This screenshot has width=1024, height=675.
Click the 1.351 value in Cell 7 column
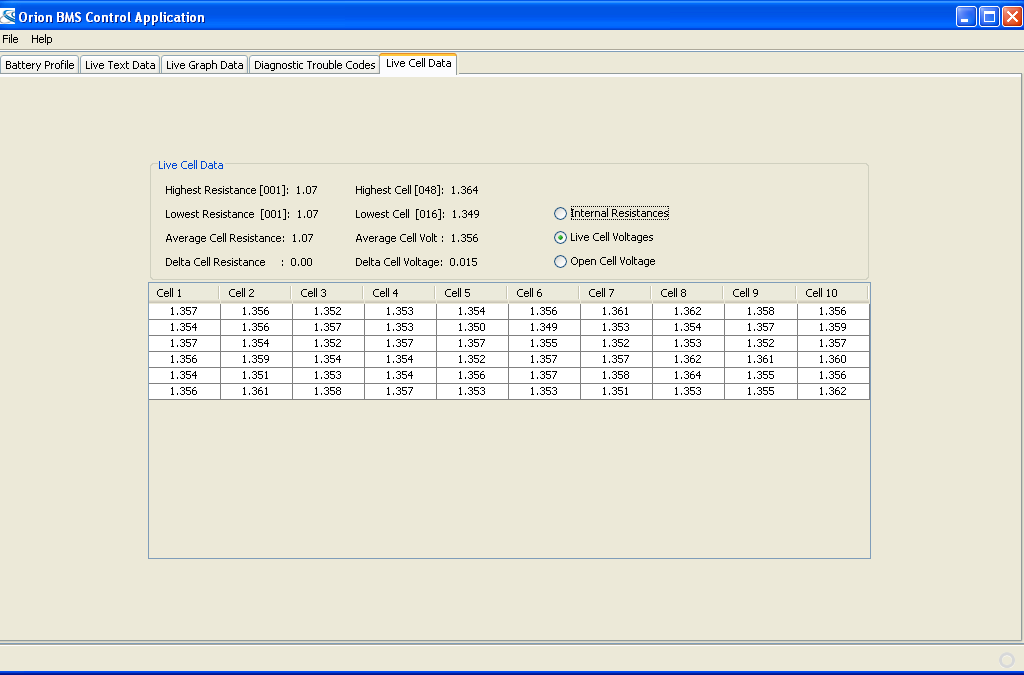point(616,391)
